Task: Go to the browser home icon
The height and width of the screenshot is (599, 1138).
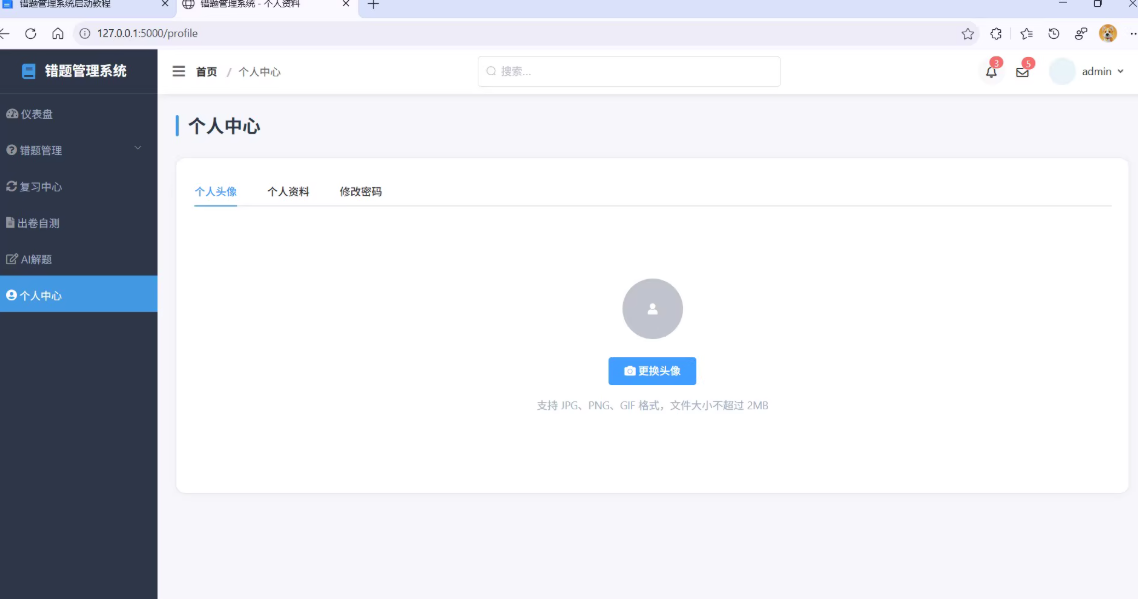Action: (x=57, y=33)
